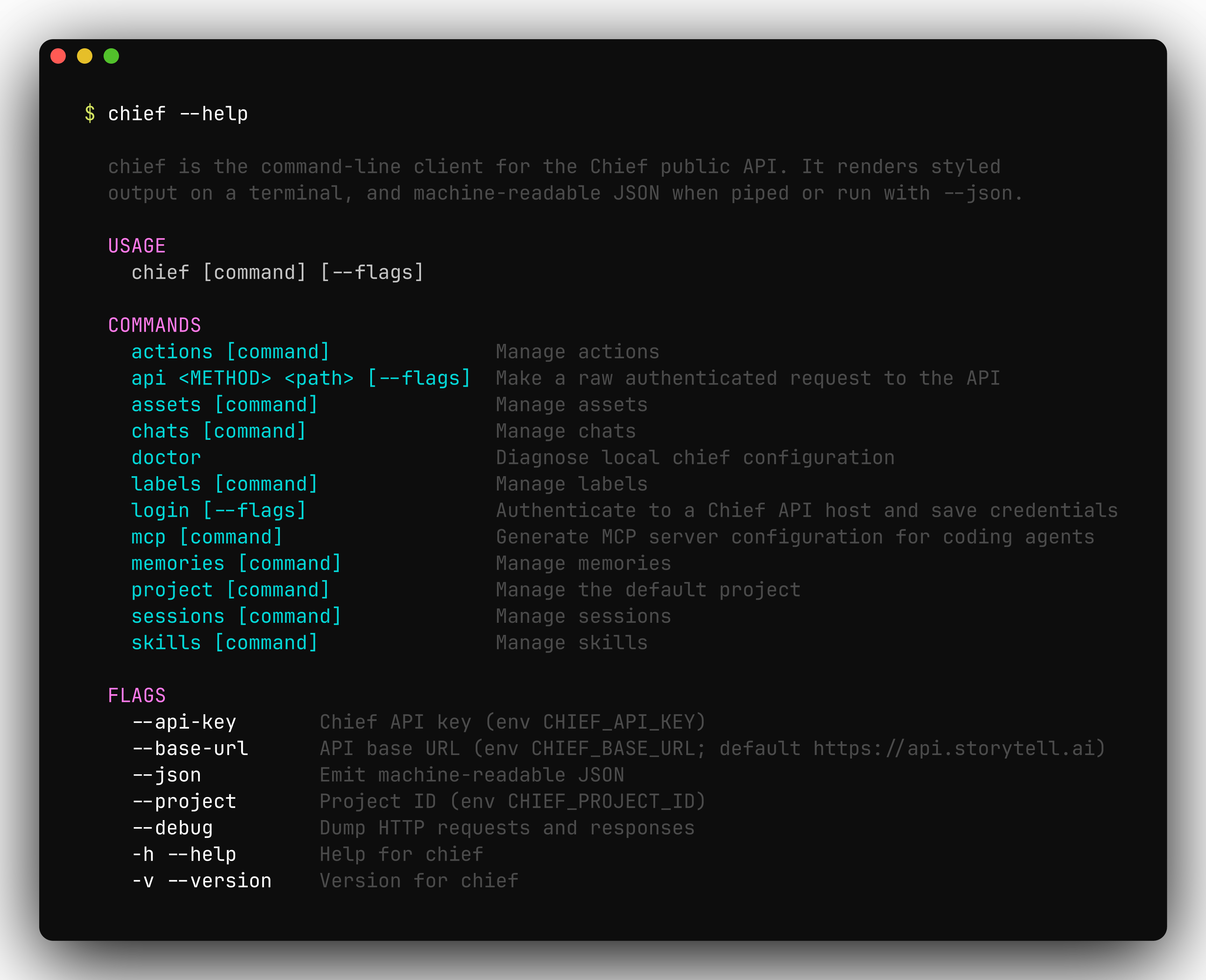1206x980 pixels.
Task: Click 'Authenticate to a Chief API host' description
Action: click(807, 510)
